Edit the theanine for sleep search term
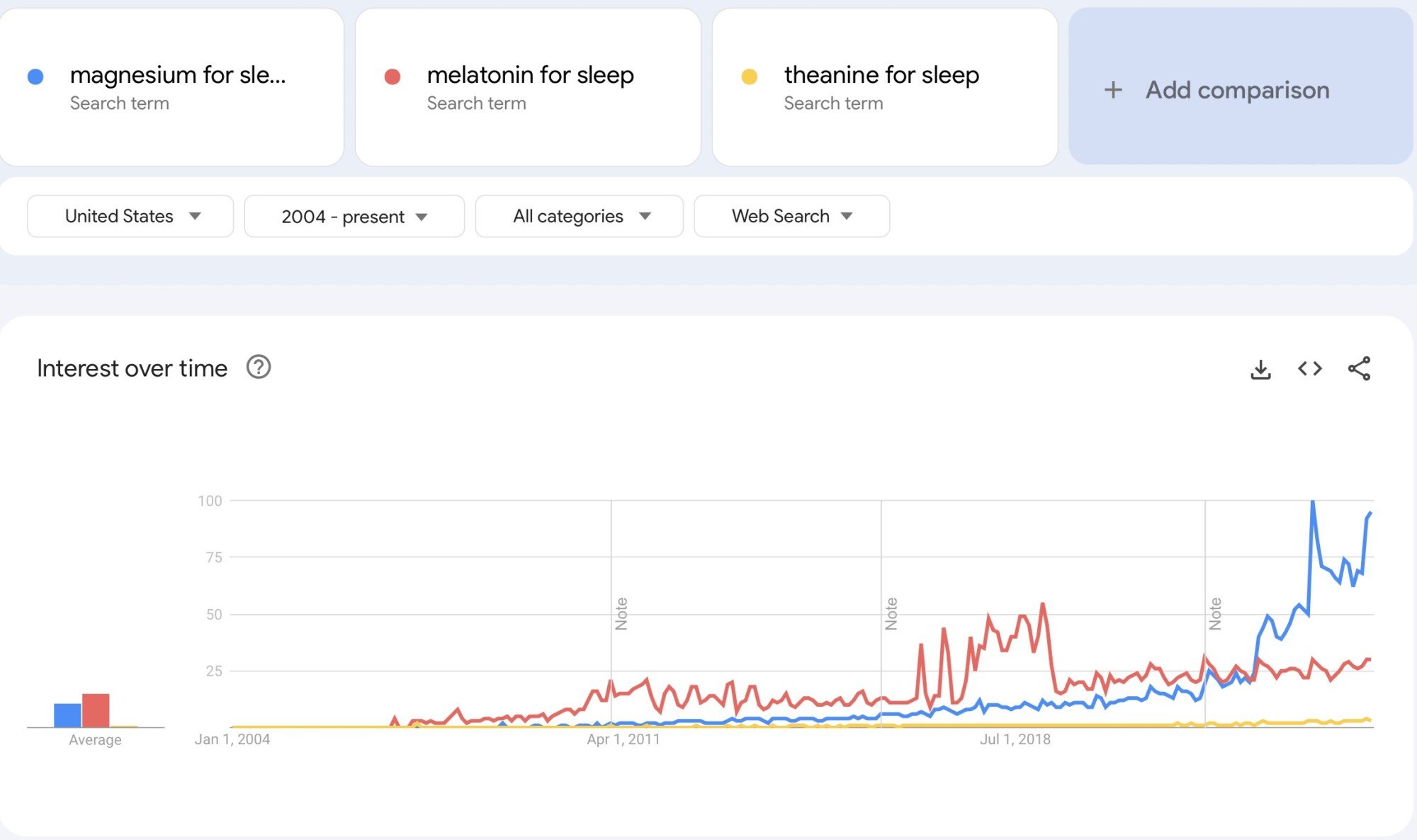Screen dimensions: 1417x840 point(881,75)
